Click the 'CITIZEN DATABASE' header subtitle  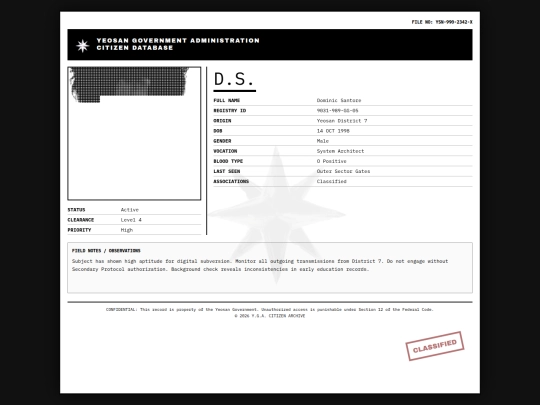point(135,48)
